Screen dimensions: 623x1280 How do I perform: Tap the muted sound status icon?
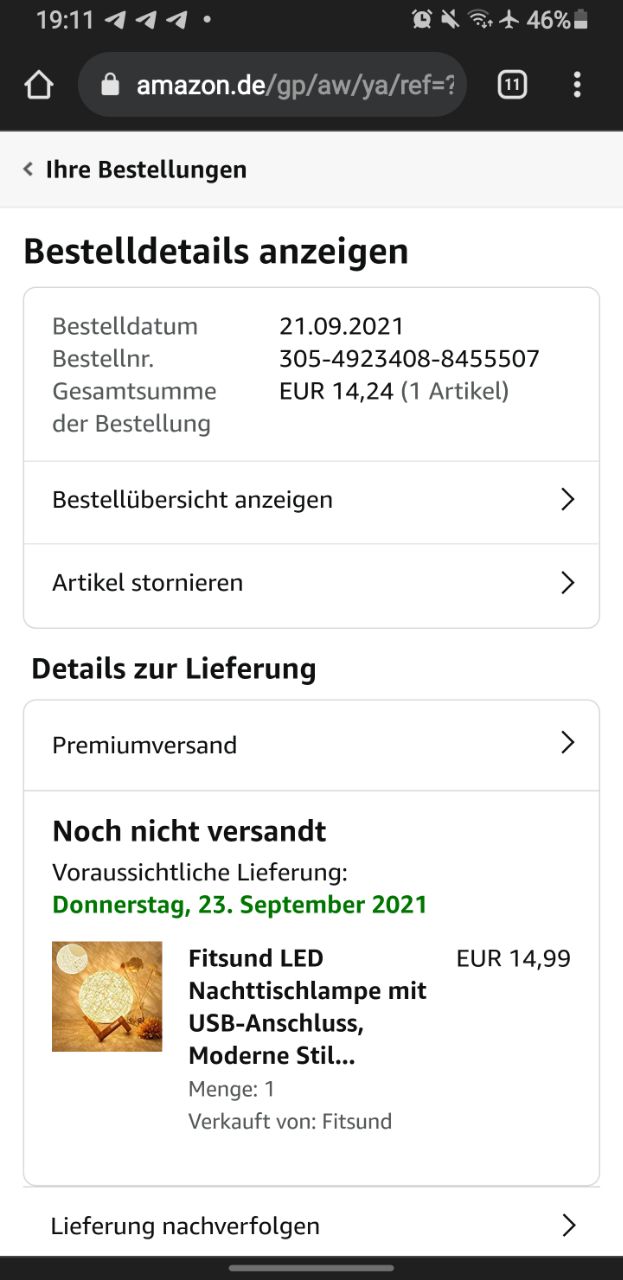(451, 19)
